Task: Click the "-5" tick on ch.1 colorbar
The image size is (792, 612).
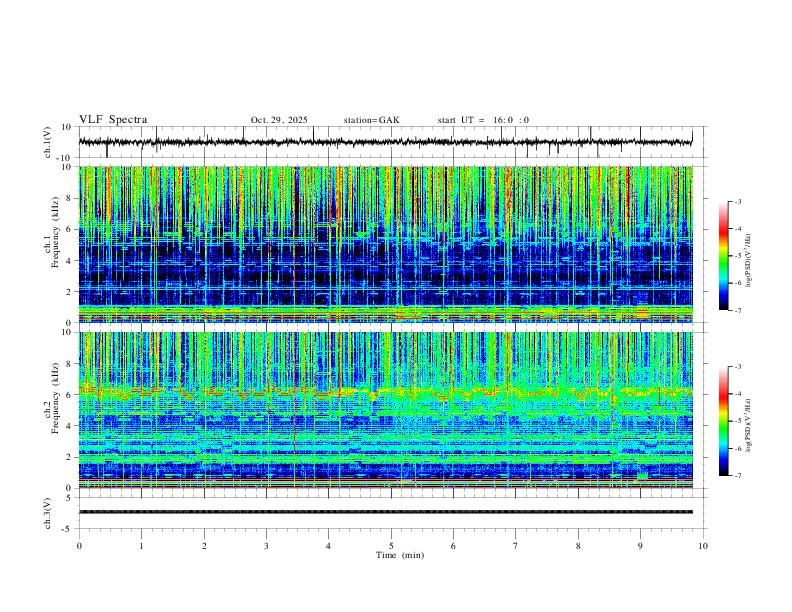Action: (x=737, y=256)
